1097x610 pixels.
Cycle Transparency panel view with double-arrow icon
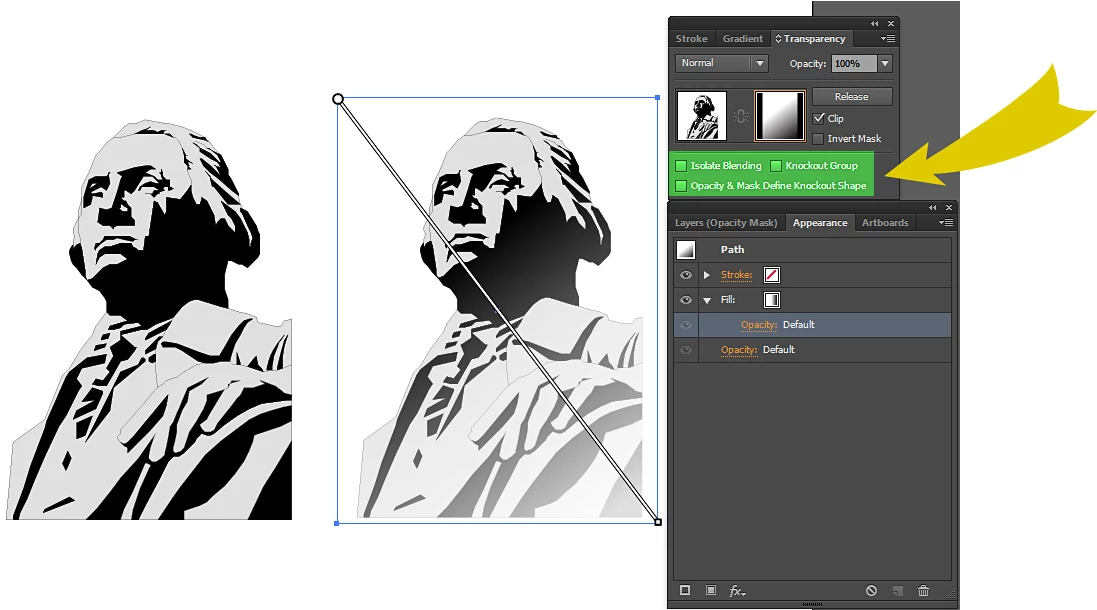click(x=778, y=38)
